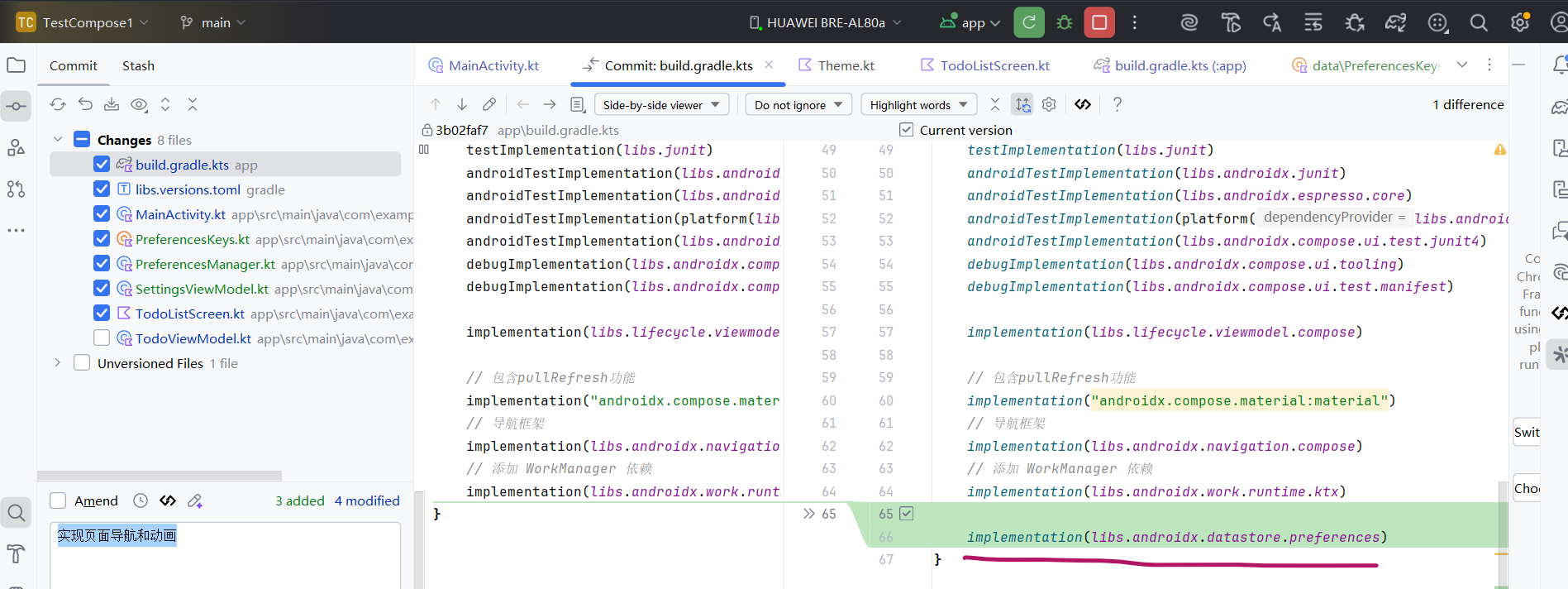Open the MainActivity.kt editor tab
The width and height of the screenshot is (1568, 589).
[484, 65]
